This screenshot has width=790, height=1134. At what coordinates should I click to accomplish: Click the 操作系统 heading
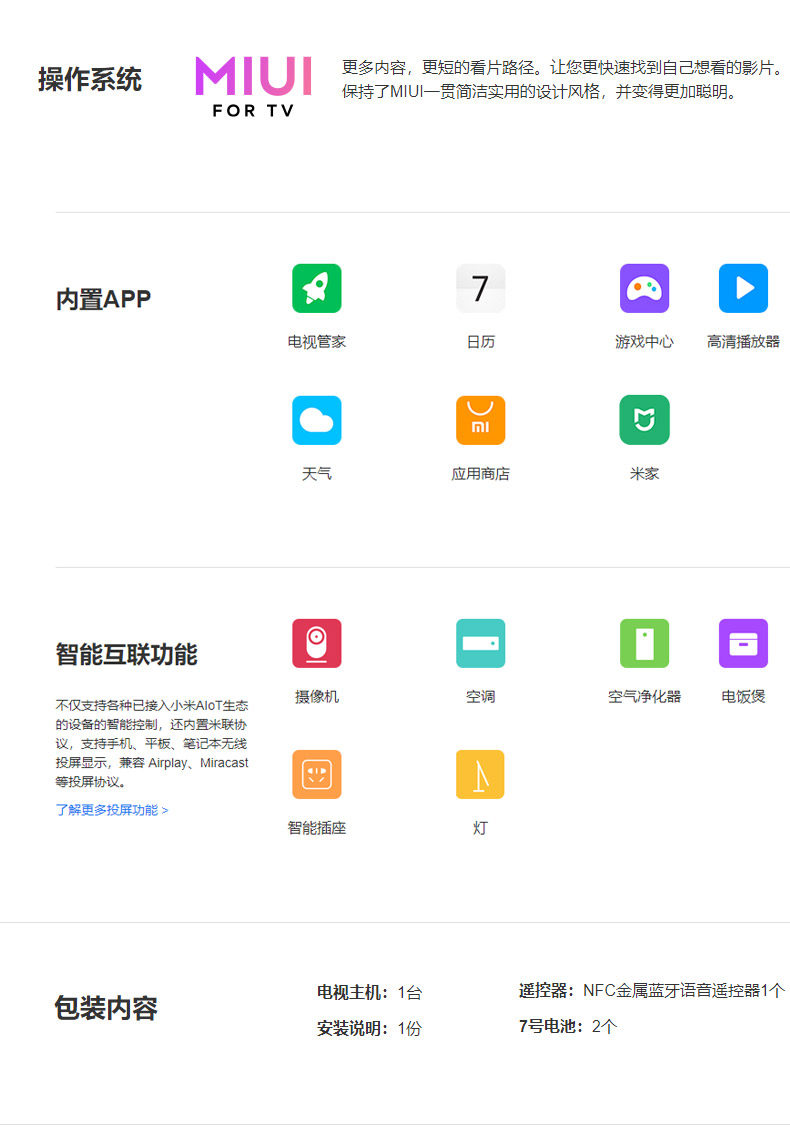[90, 80]
